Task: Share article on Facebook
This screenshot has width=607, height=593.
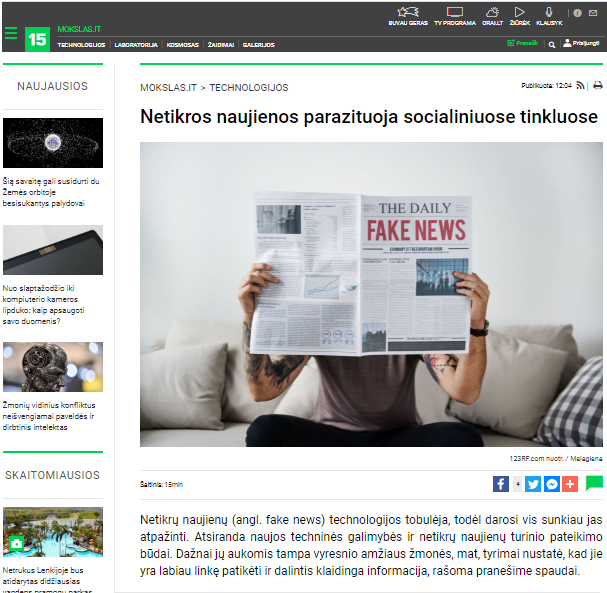Action: 501,484
